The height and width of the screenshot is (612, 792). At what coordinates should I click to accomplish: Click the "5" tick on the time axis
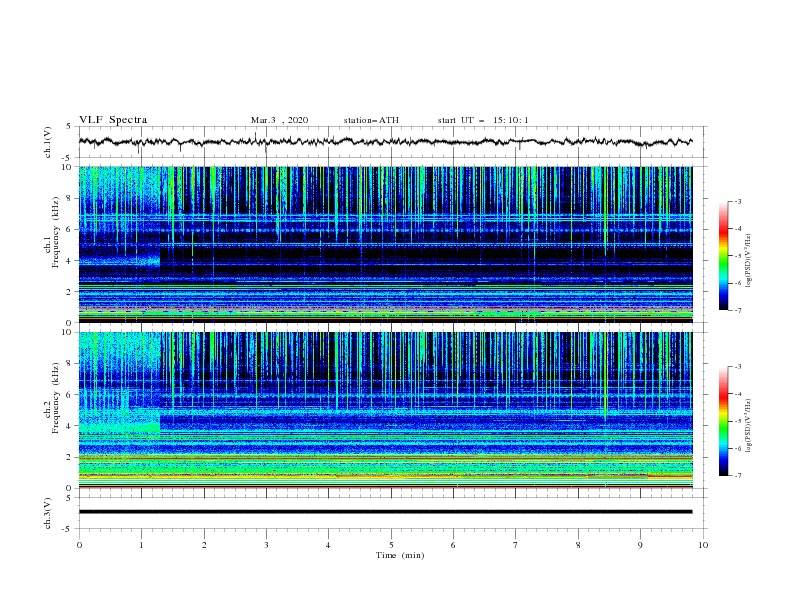tap(391, 545)
